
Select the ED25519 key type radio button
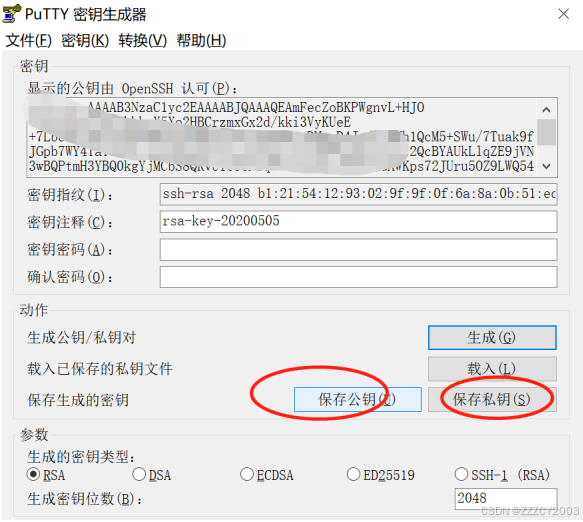pyautogui.click(x=353, y=474)
